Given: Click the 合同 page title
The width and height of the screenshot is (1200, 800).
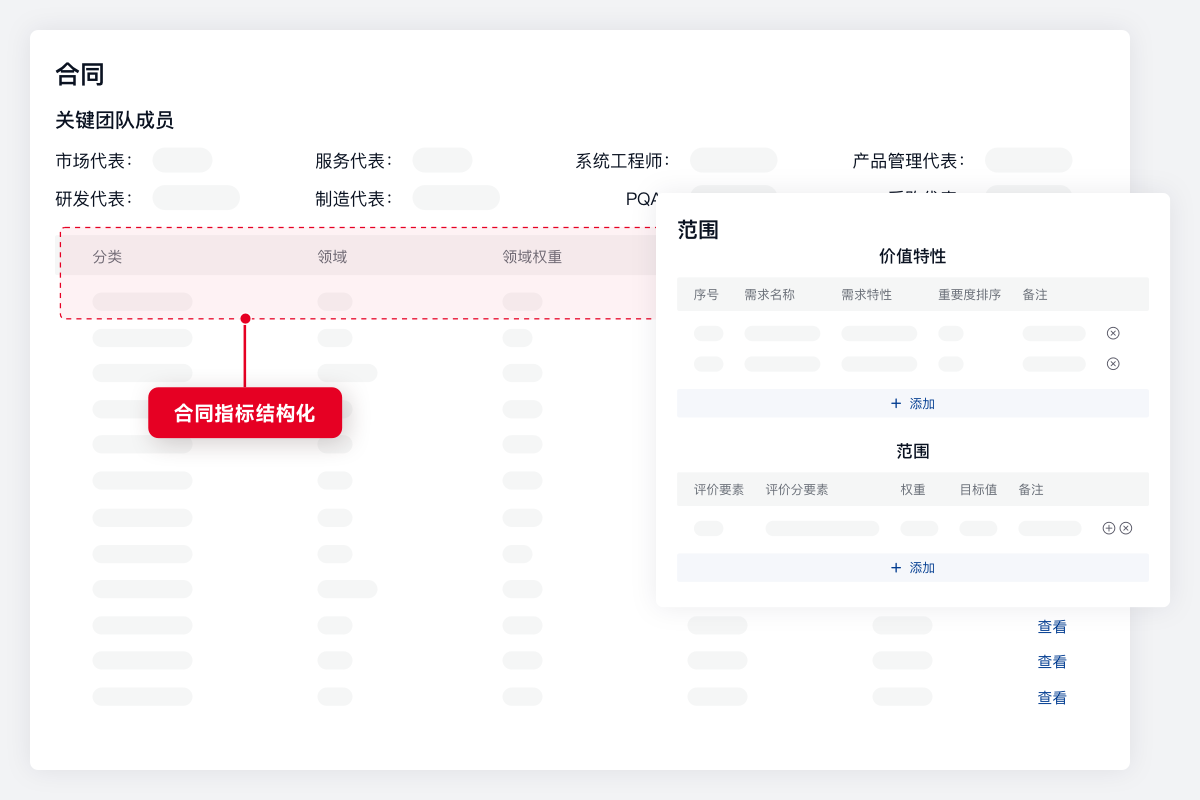Looking at the screenshot, I should [x=80, y=74].
